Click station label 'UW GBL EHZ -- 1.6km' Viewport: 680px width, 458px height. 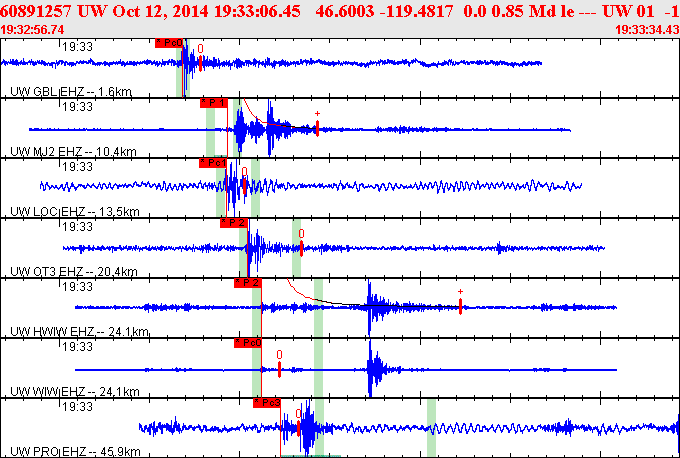tap(71, 92)
